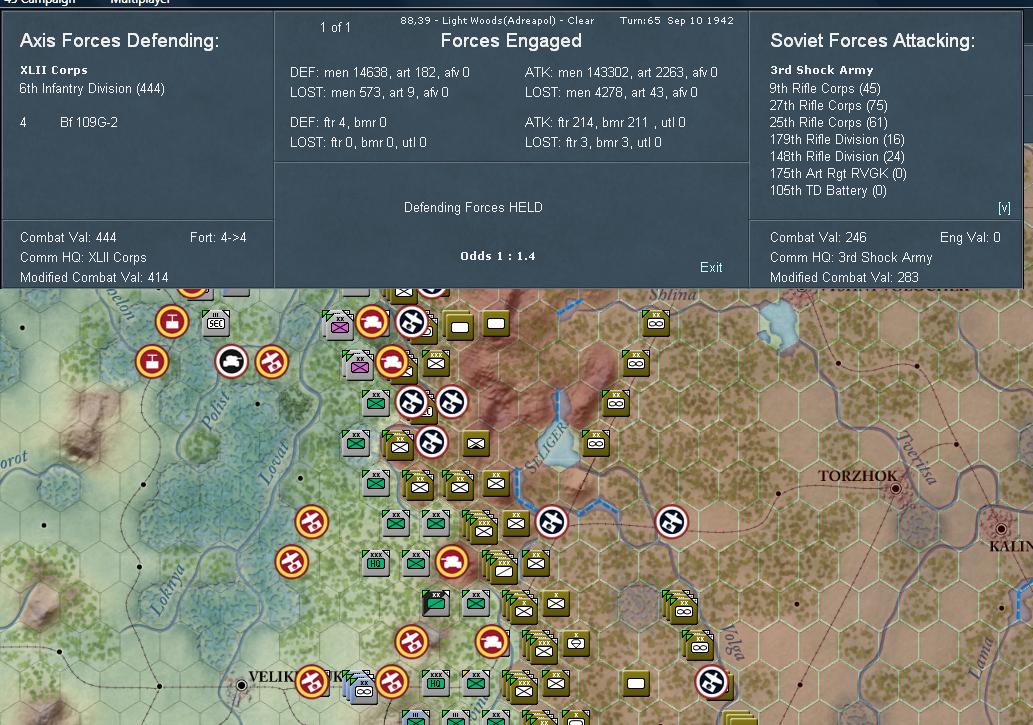Select Soviet brigade counter with oval symbol
1033x725 pixels.
pyautogui.click(x=576, y=643)
